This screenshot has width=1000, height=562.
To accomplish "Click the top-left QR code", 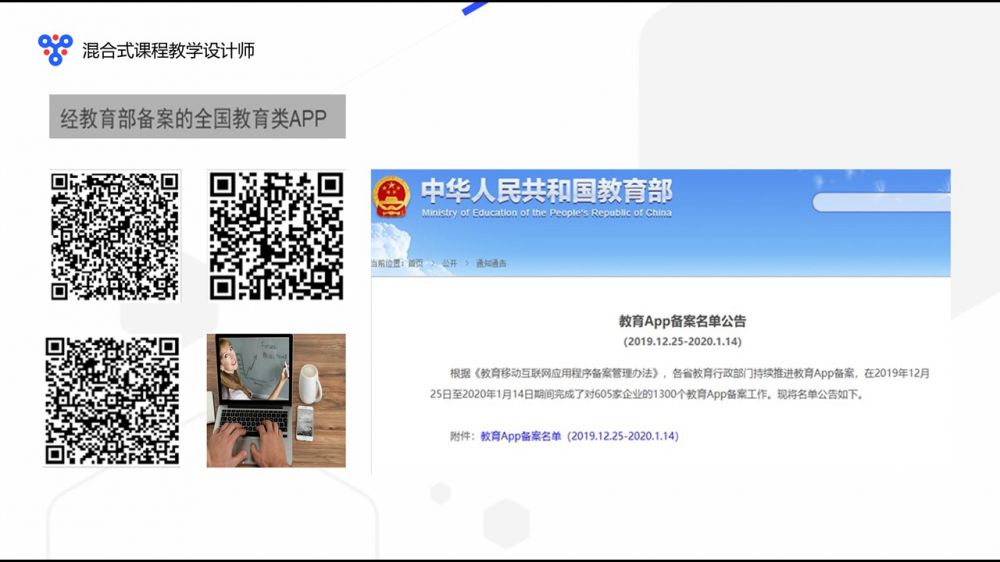I will [x=115, y=236].
